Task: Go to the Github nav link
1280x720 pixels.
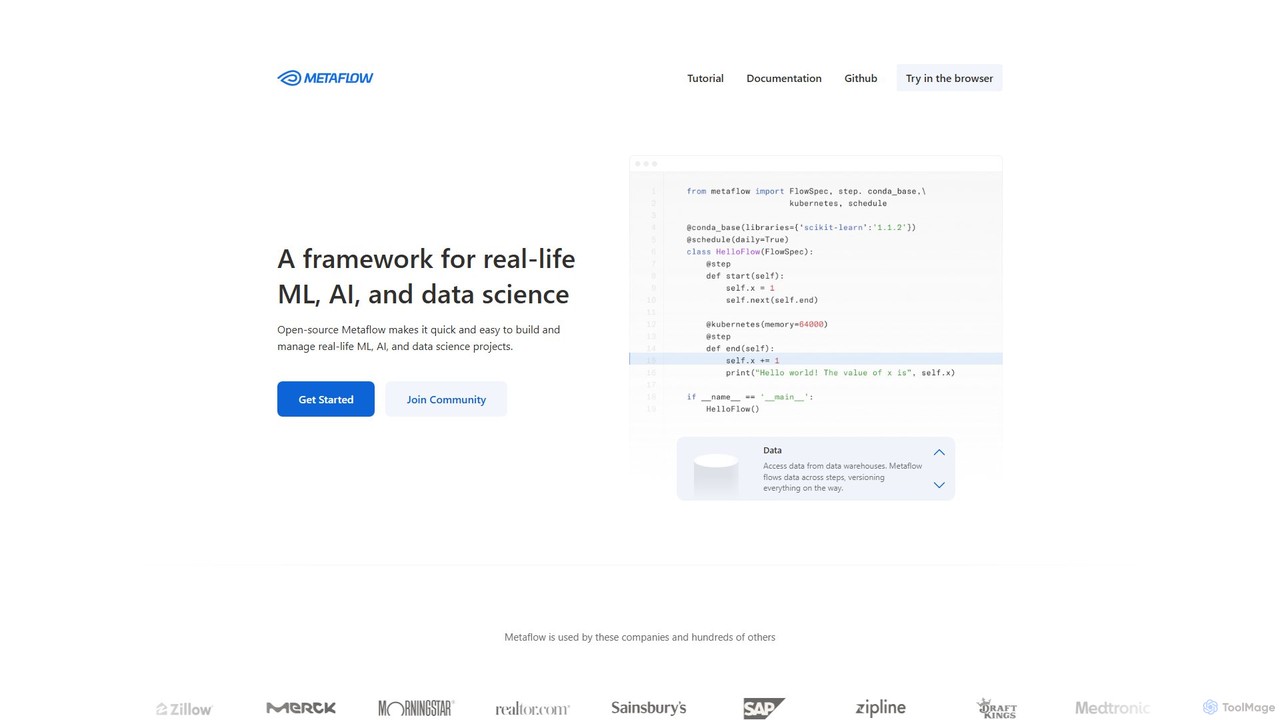Action: [860, 78]
